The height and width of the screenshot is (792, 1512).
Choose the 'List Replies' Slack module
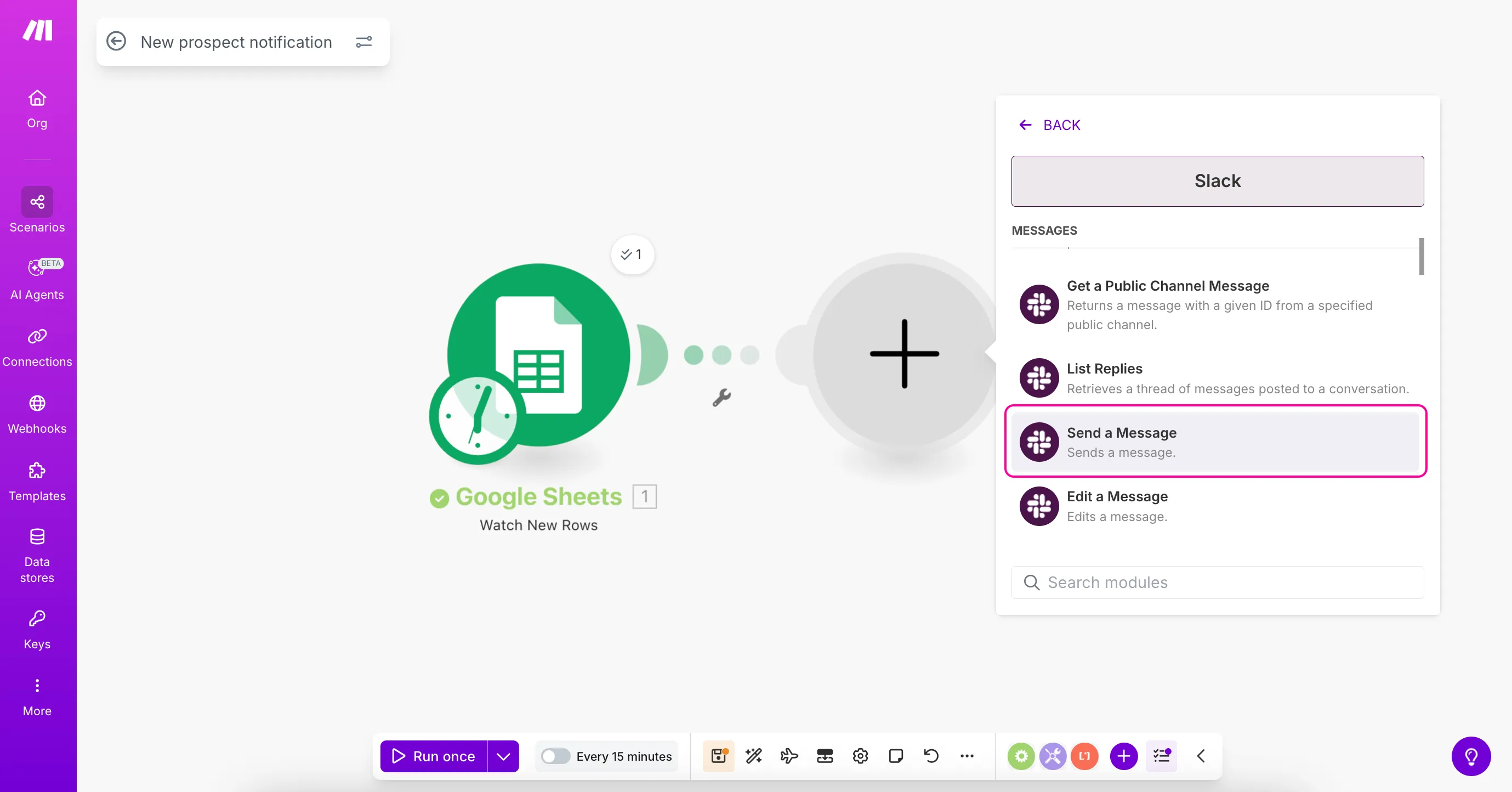click(1215, 378)
